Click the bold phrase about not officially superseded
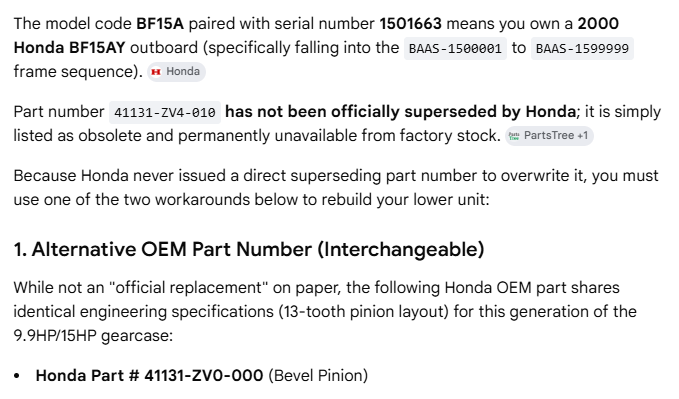The image size is (679, 399). (x=401, y=112)
